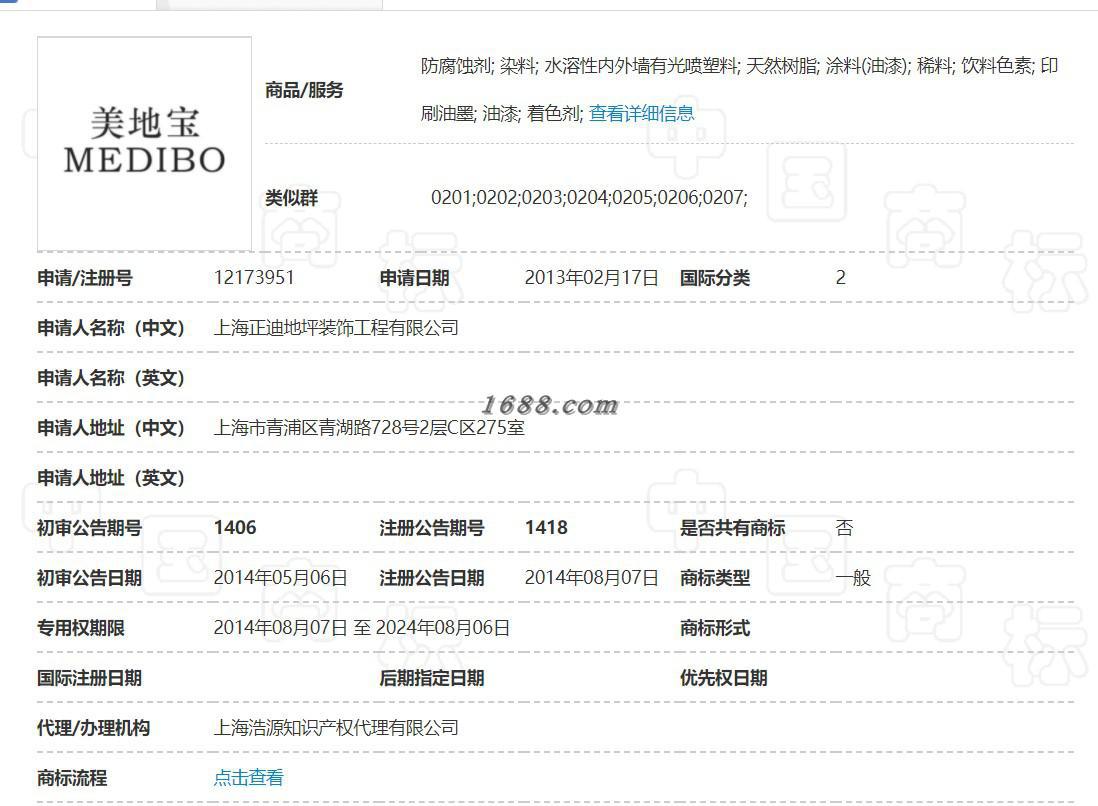This screenshot has width=1098, height=806.
Task: Click the 美地宝 MEDIBO trademark image
Action: (144, 144)
